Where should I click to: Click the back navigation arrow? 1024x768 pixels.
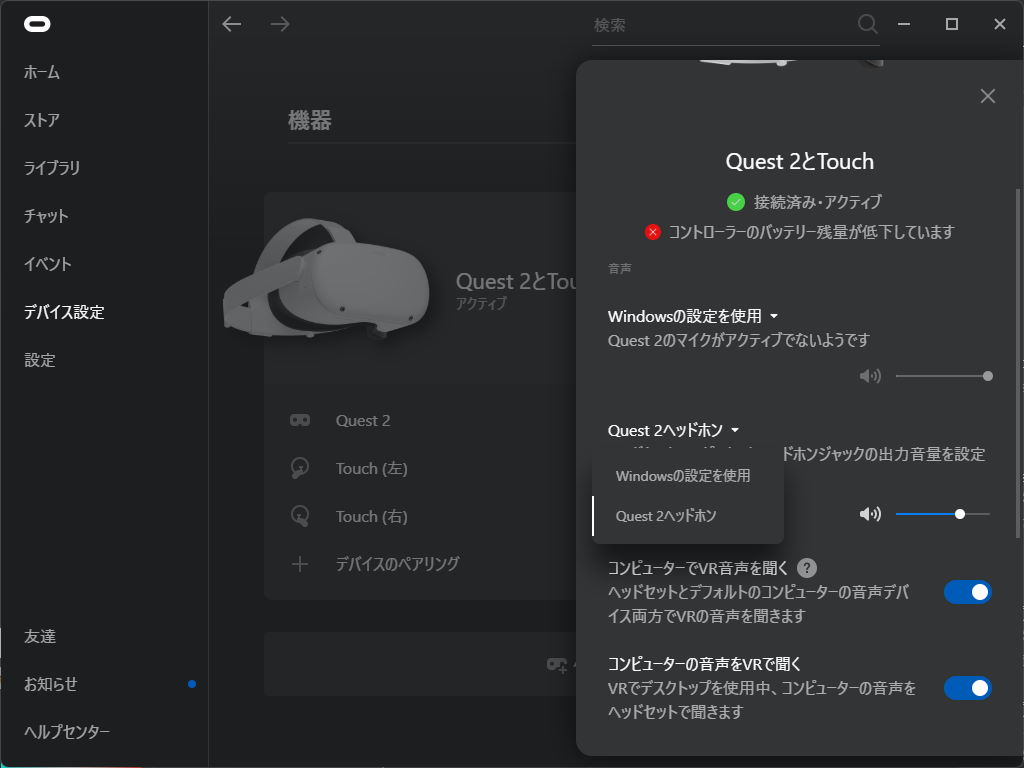pos(231,24)
